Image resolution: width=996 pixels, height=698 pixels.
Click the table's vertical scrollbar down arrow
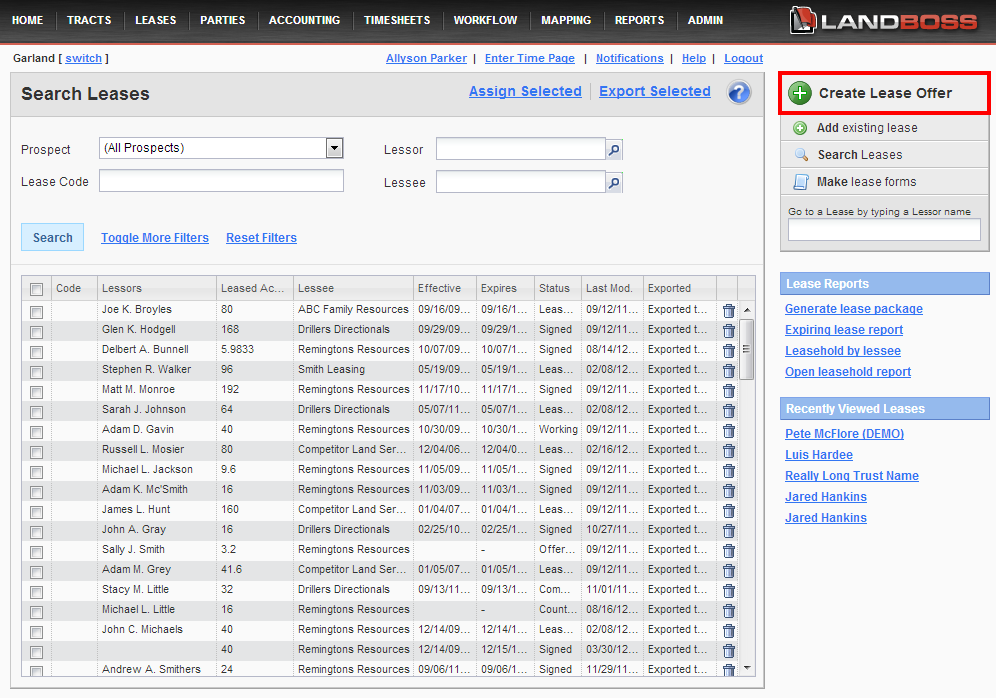click(746, 667)
